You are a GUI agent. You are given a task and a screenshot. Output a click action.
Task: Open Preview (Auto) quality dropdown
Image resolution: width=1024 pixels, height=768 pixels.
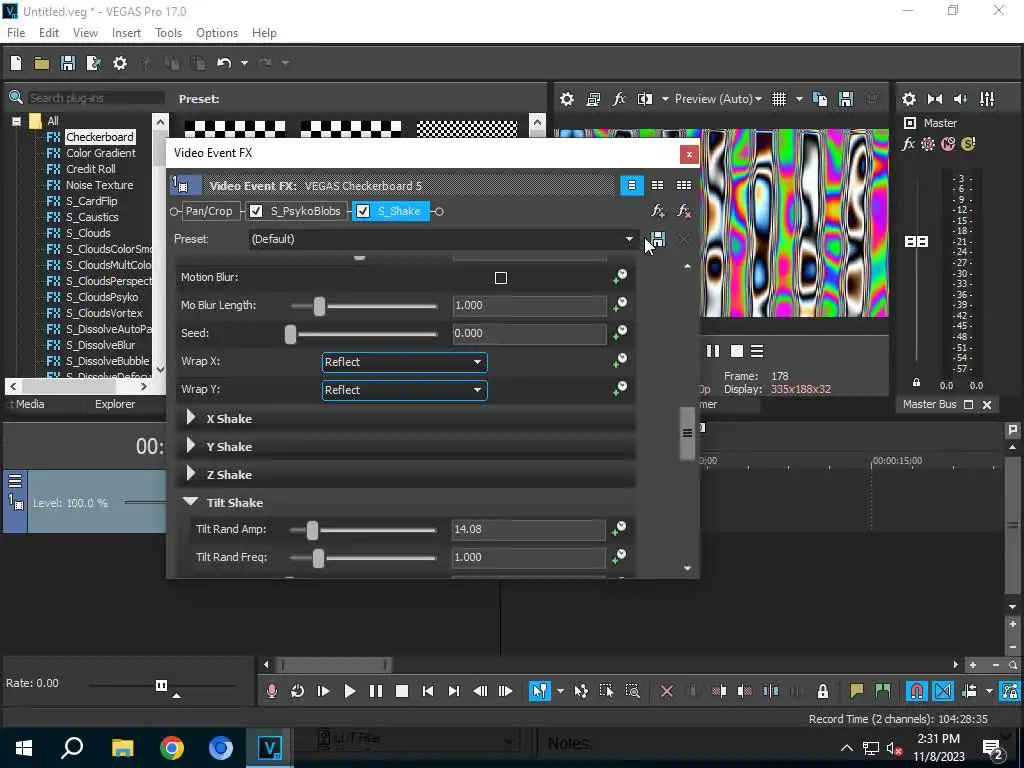click(718, 99)
